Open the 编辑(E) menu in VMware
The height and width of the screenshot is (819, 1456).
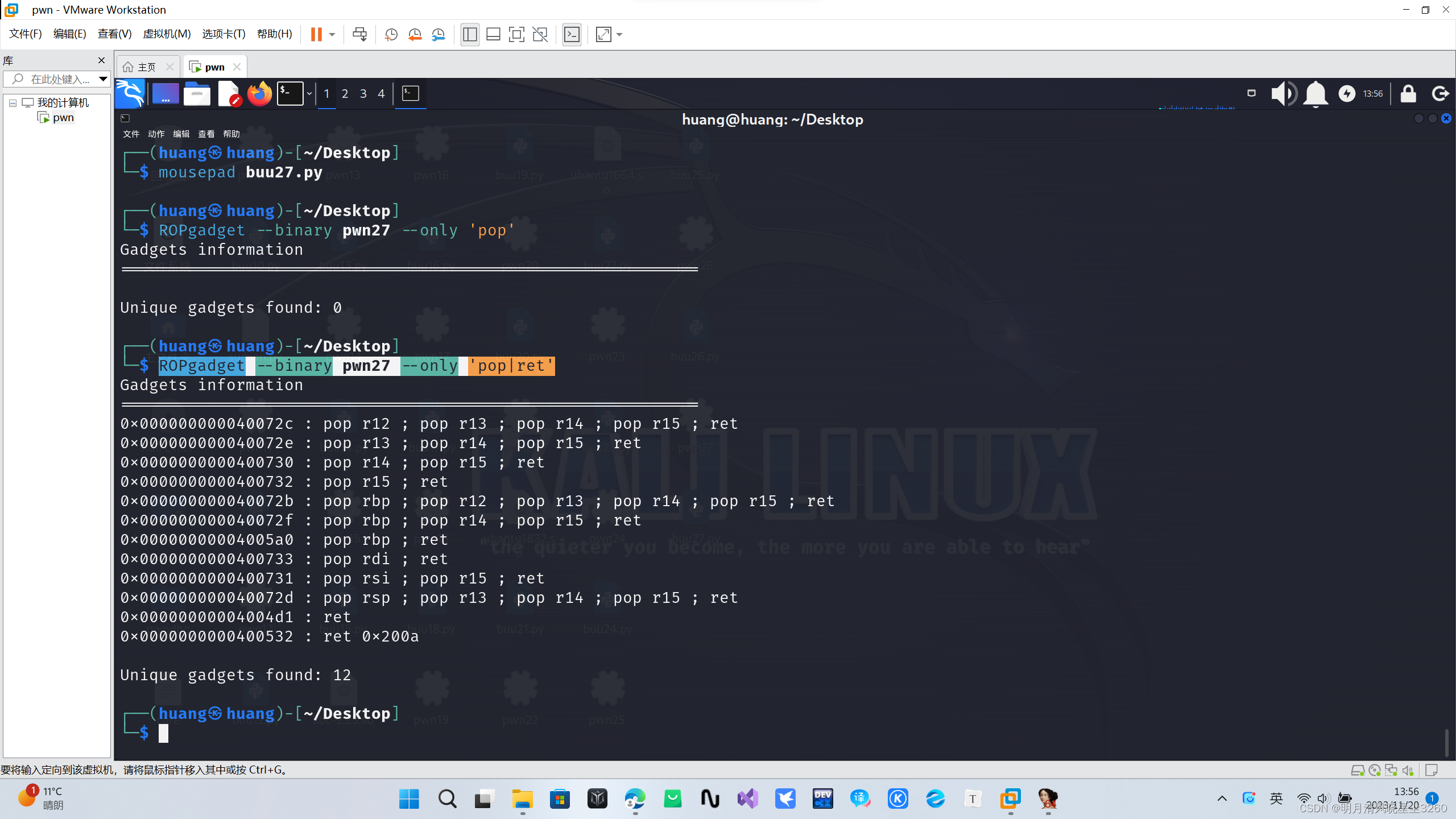pyautogui.click(x=69, y=34)
